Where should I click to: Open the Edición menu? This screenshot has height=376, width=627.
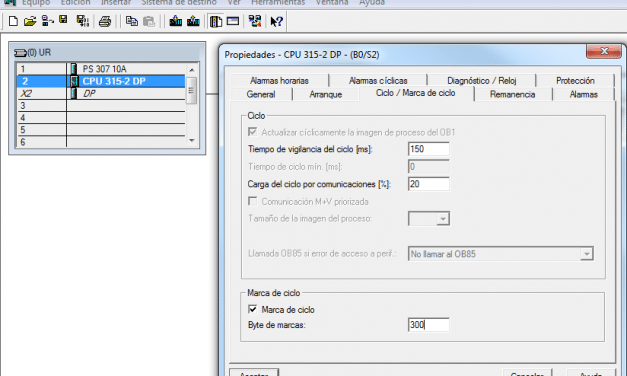[76, 2]
